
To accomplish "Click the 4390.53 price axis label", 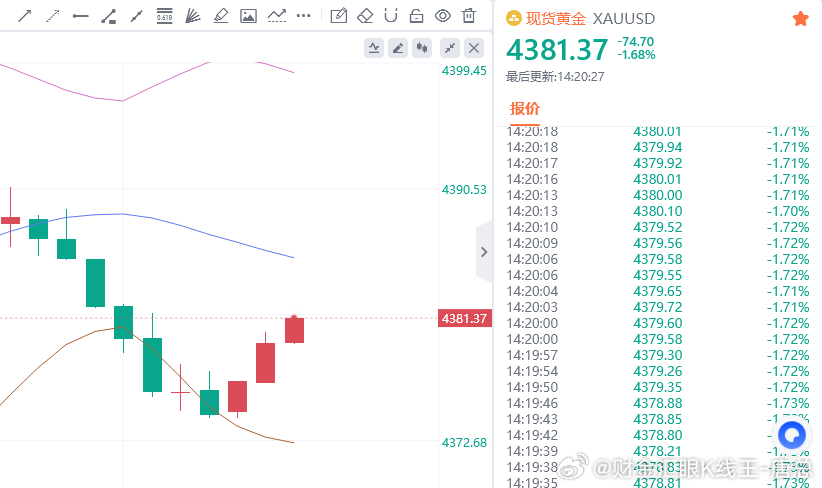I will point(464,190).
